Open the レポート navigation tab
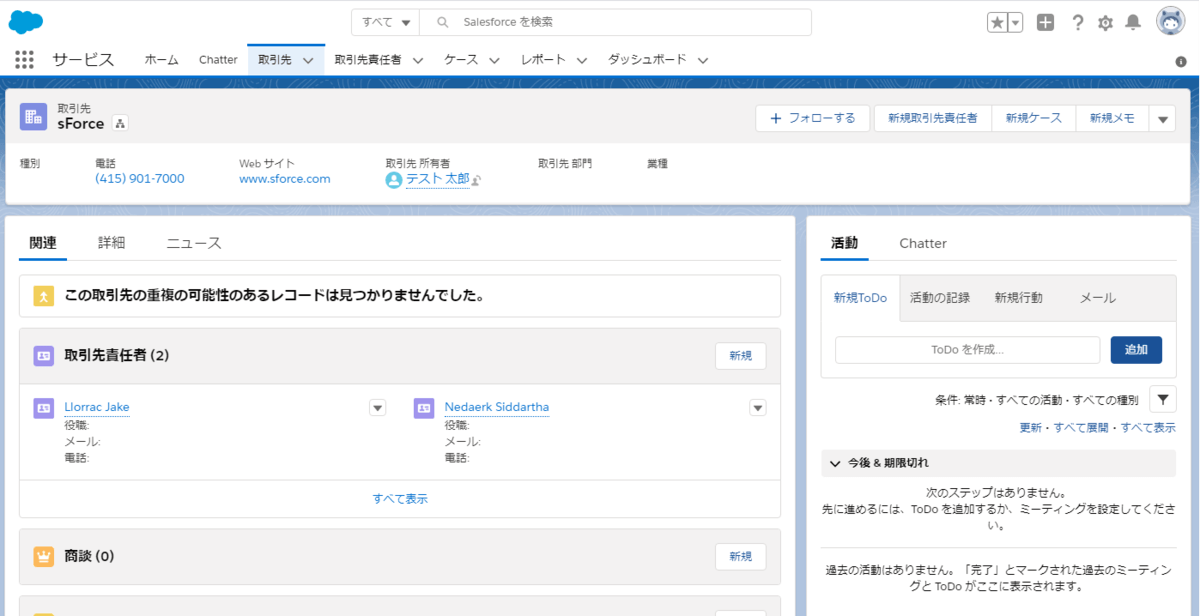Screen dimensions: 1200x616 [543, 60]
